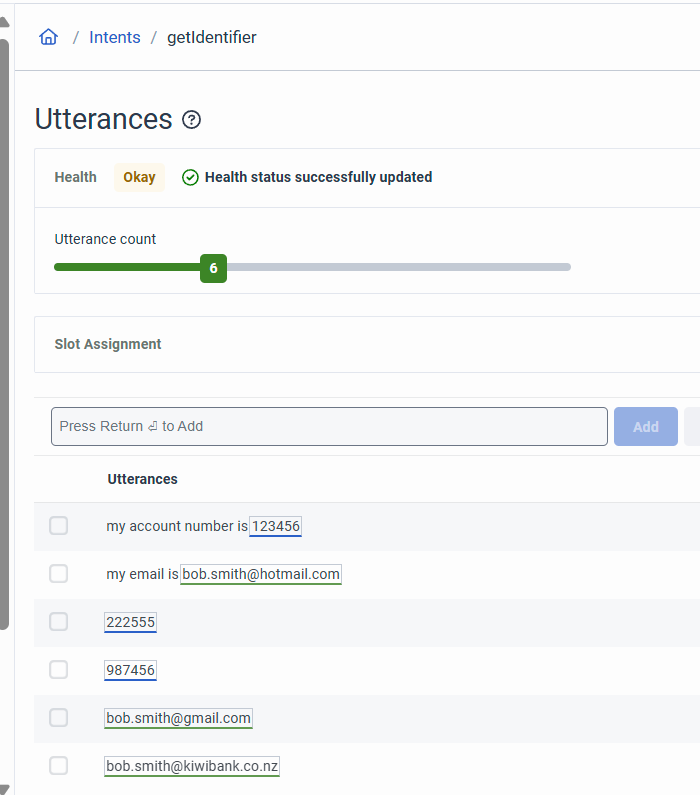Image resolution: width=700 pixels, height=795 pixels.
Task: Mark the bob.smith@gmail.com utterance checkbox
Action: click(59, 718)
